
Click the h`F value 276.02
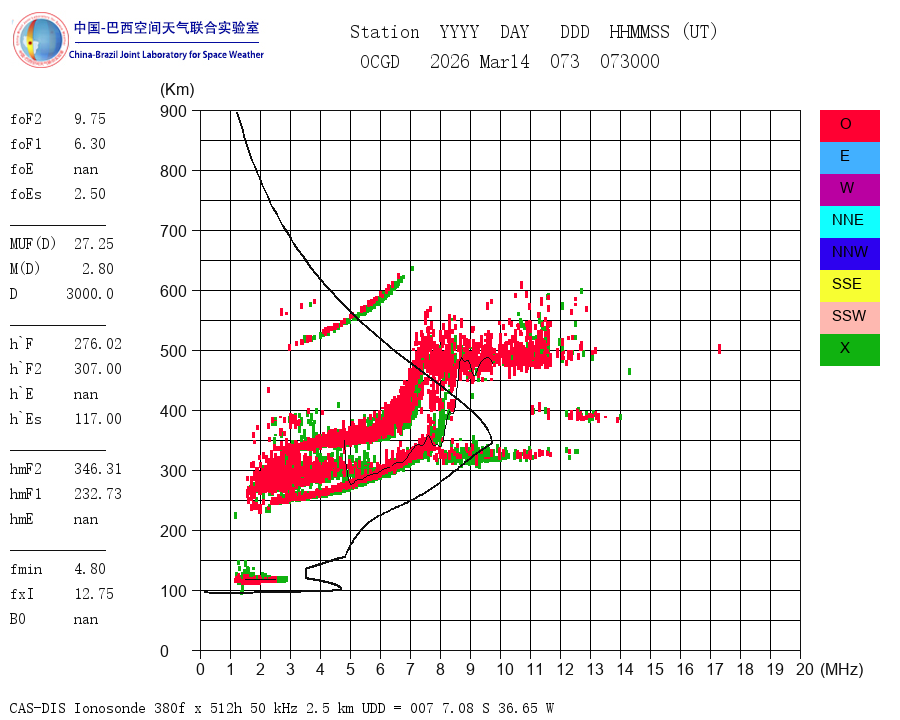click(98, 343)
